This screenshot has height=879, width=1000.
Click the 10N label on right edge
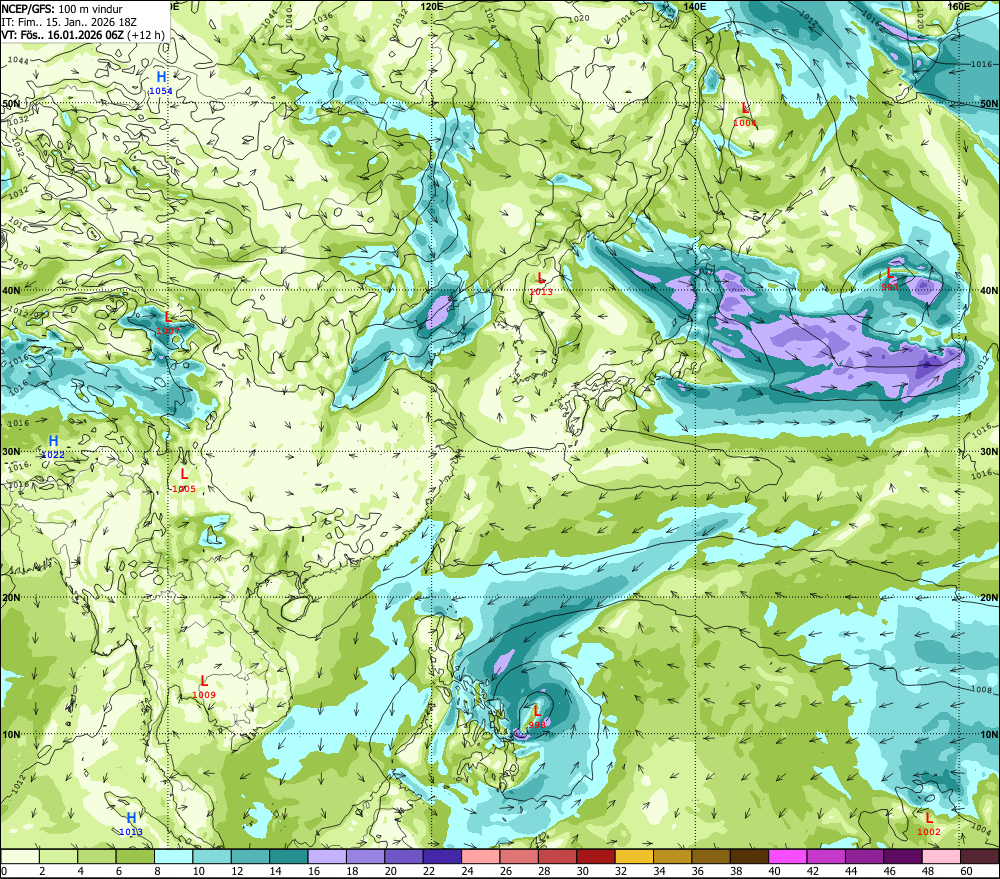point(989,734)
